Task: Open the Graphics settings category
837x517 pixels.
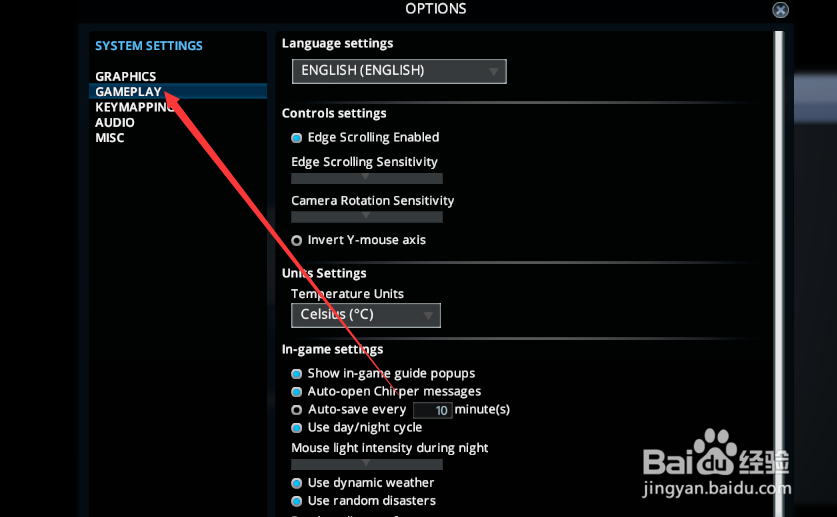Action: click(126, 77)
